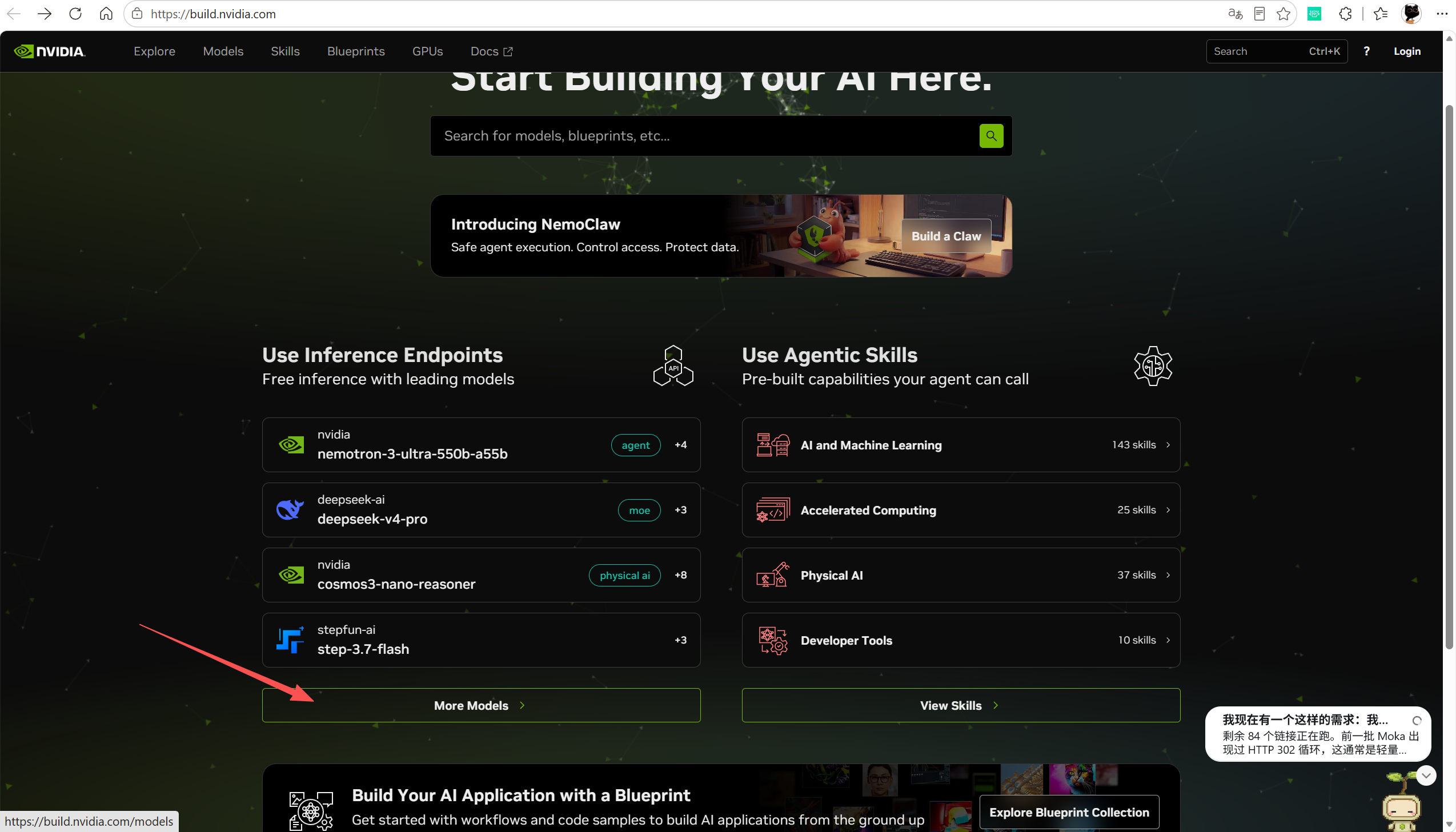Click the Login button
This screenshot has height=832, width=1456.
point(1407,51)
